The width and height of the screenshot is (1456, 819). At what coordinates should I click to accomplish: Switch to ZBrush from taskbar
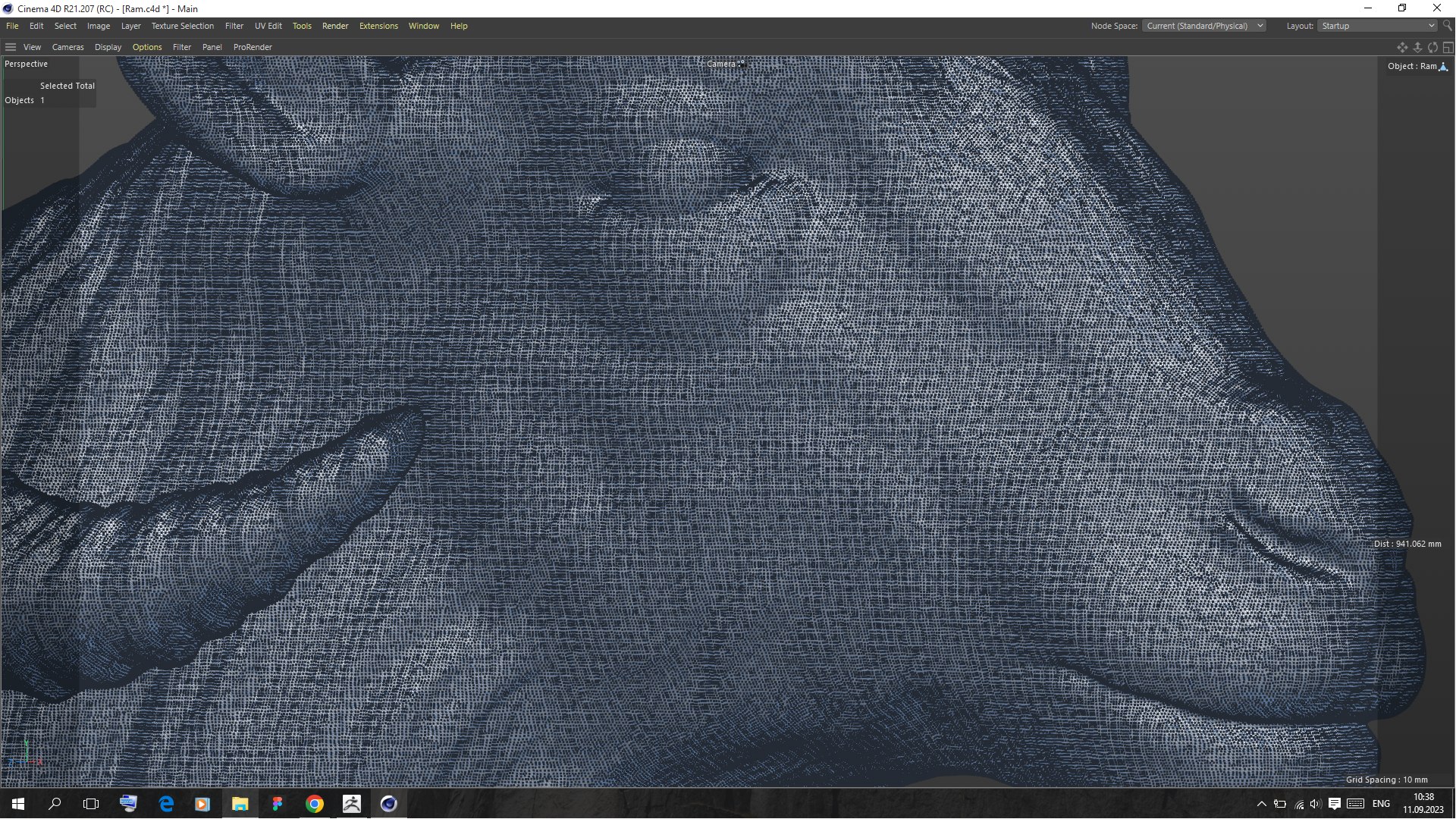tap(351, 804)
